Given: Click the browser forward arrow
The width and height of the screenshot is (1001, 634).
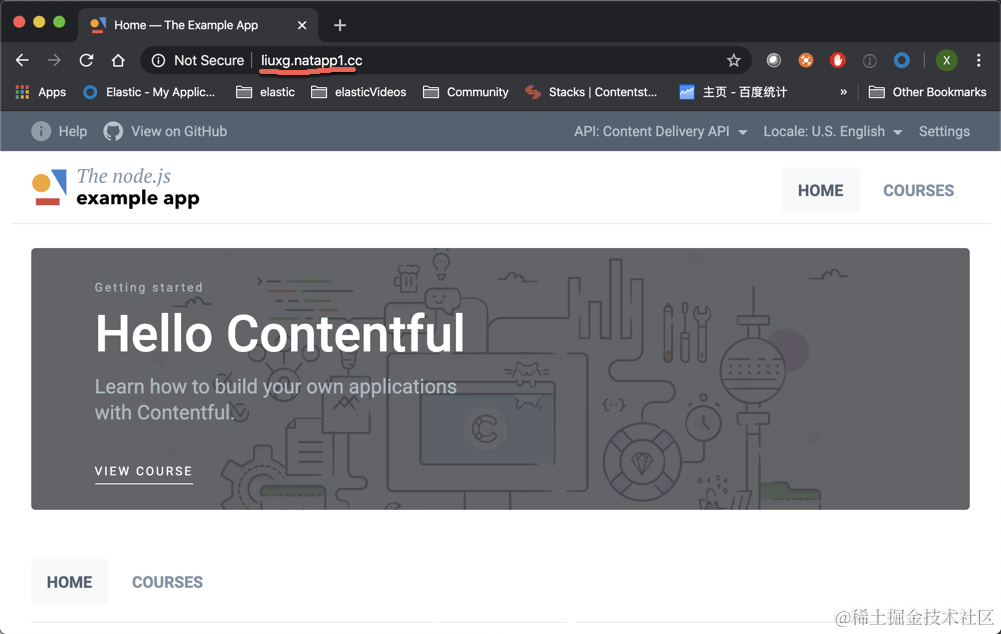Looking at the screenshot, I should tap(54, 60).
